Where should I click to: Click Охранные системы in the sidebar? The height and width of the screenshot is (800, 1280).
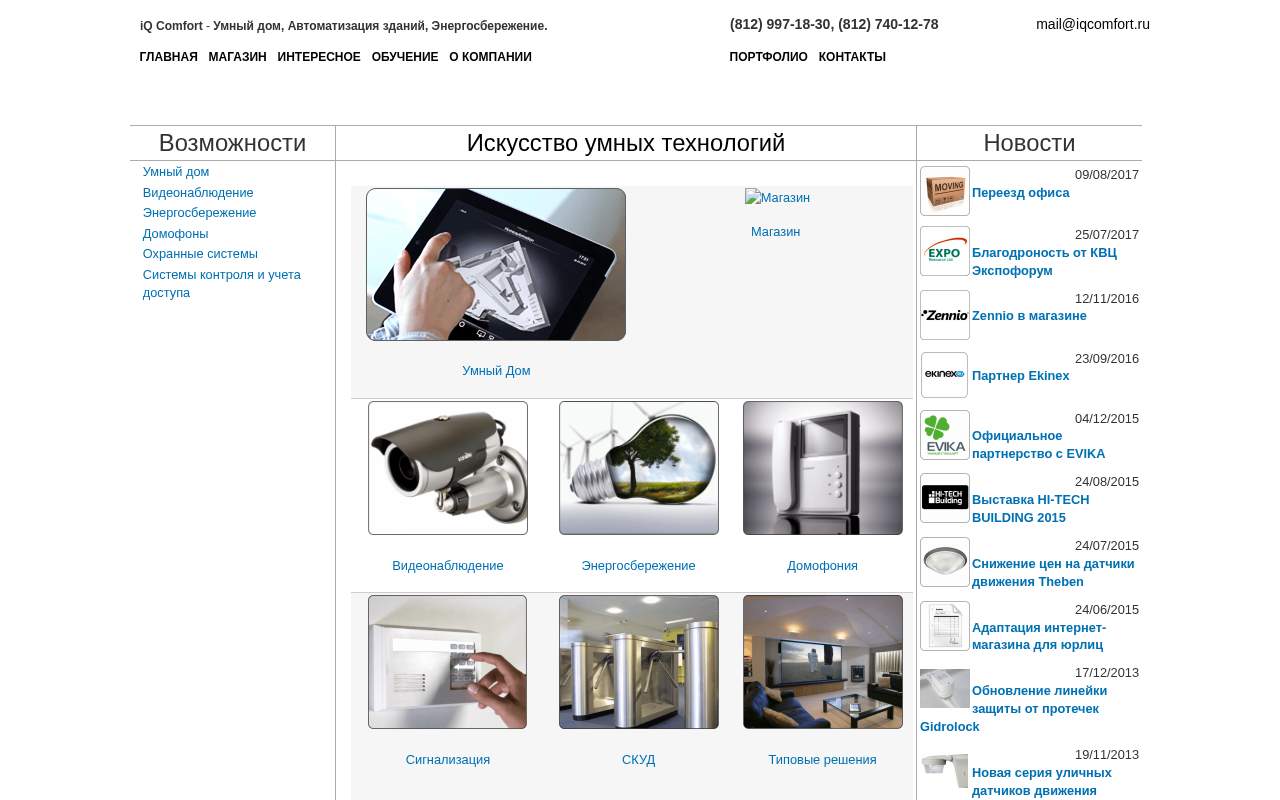point(200,254)
